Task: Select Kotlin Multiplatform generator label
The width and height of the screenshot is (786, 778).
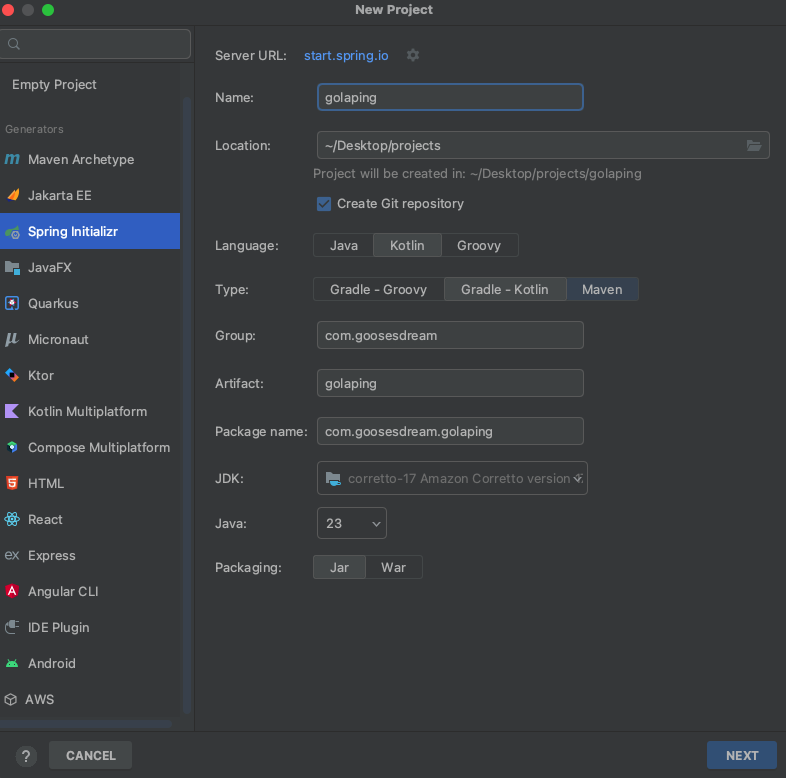Action: 87,412
